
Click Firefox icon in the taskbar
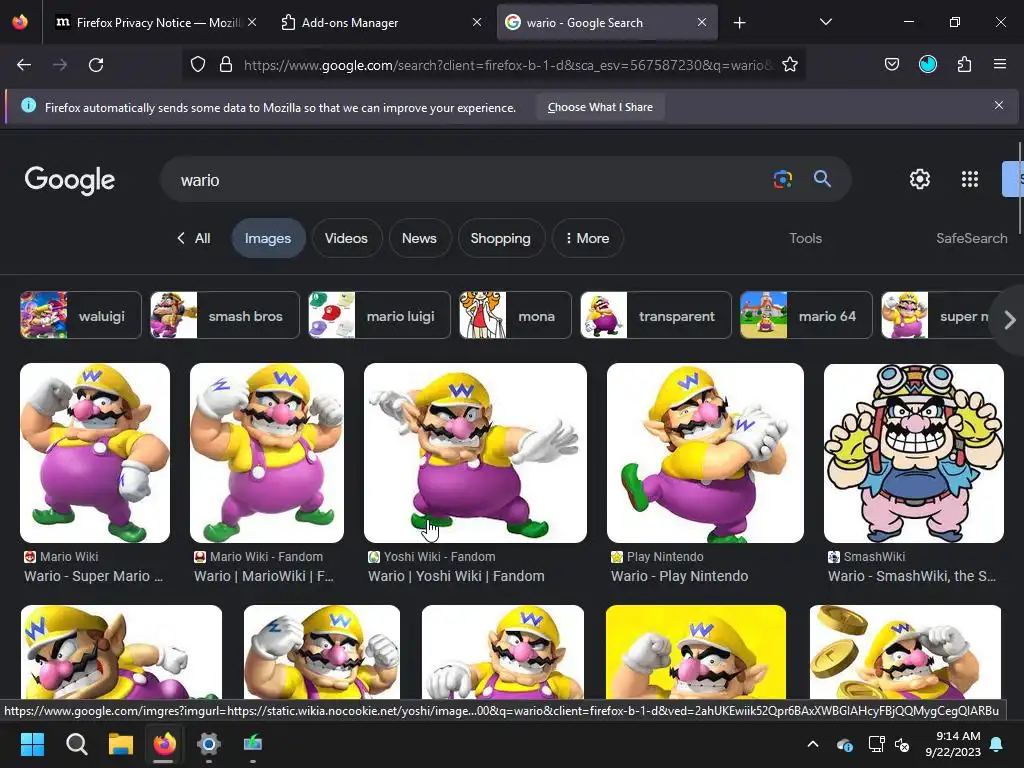coord(165,744)
